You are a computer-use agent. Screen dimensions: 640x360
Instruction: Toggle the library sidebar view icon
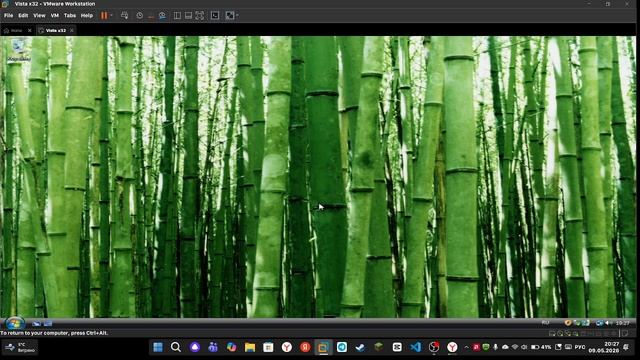click(177, 16)
